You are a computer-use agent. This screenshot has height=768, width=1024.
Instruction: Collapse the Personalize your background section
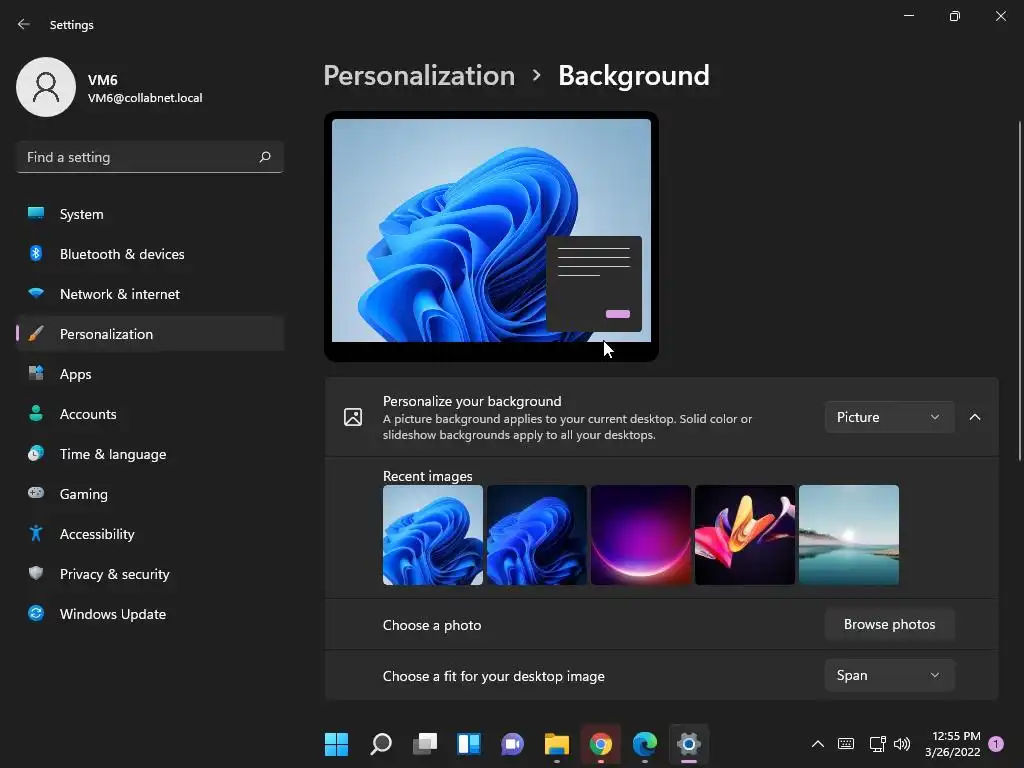coord(974,417)
